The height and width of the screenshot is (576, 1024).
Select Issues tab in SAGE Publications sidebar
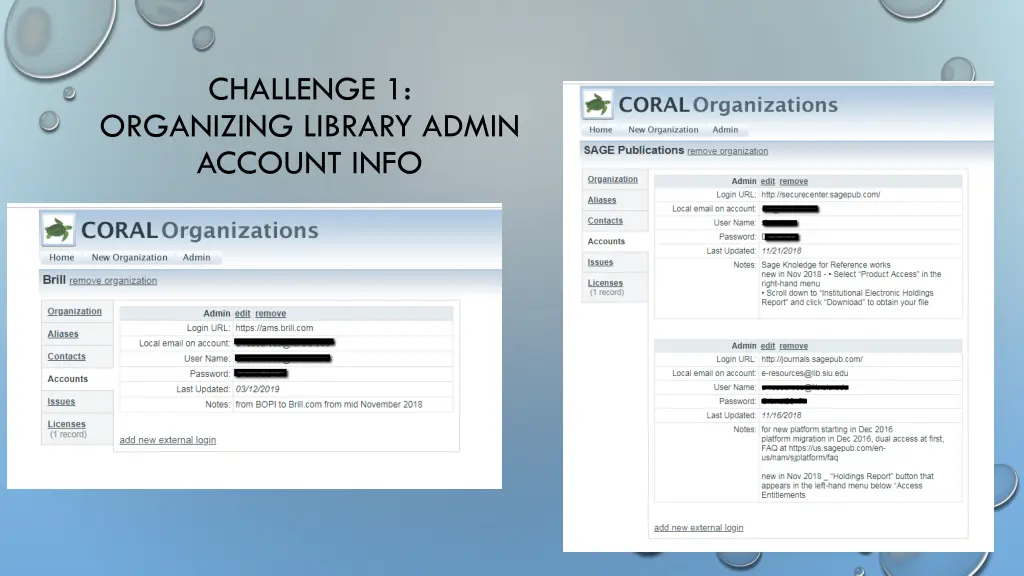pos(600,262)
